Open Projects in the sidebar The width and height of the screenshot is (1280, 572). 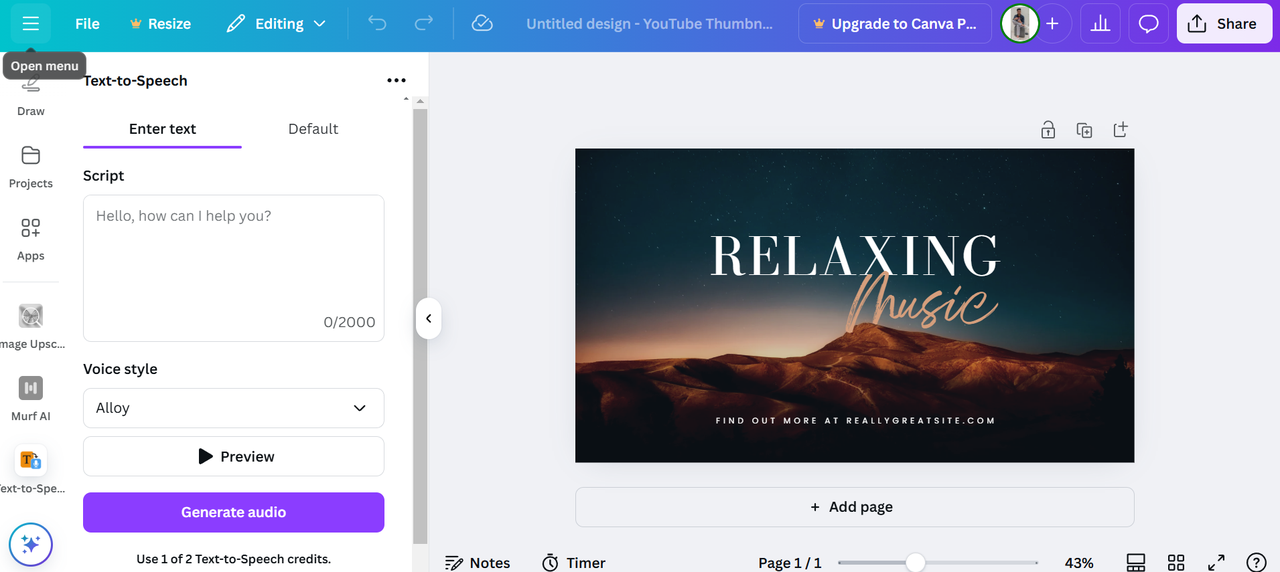(31, 167)
